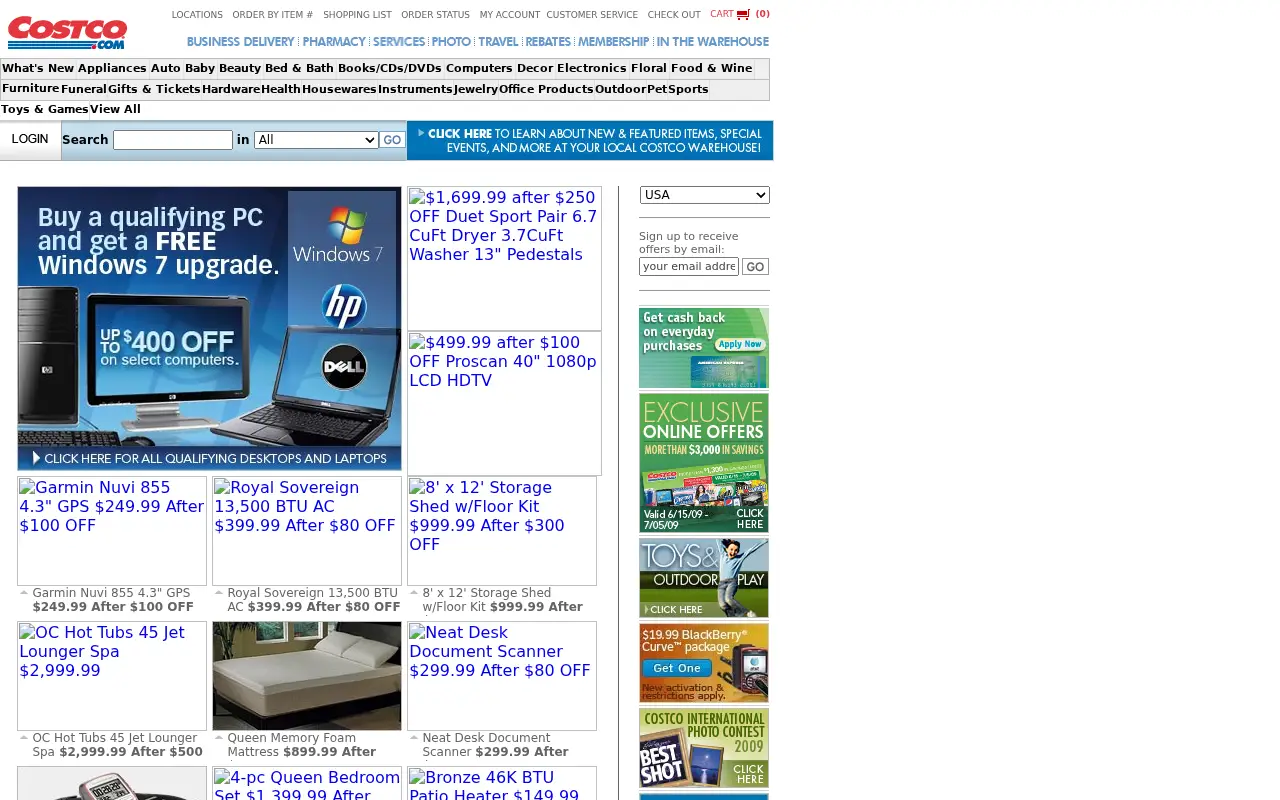
Task: Click the cash back Apply Now banner
Action: pos(704,347)
